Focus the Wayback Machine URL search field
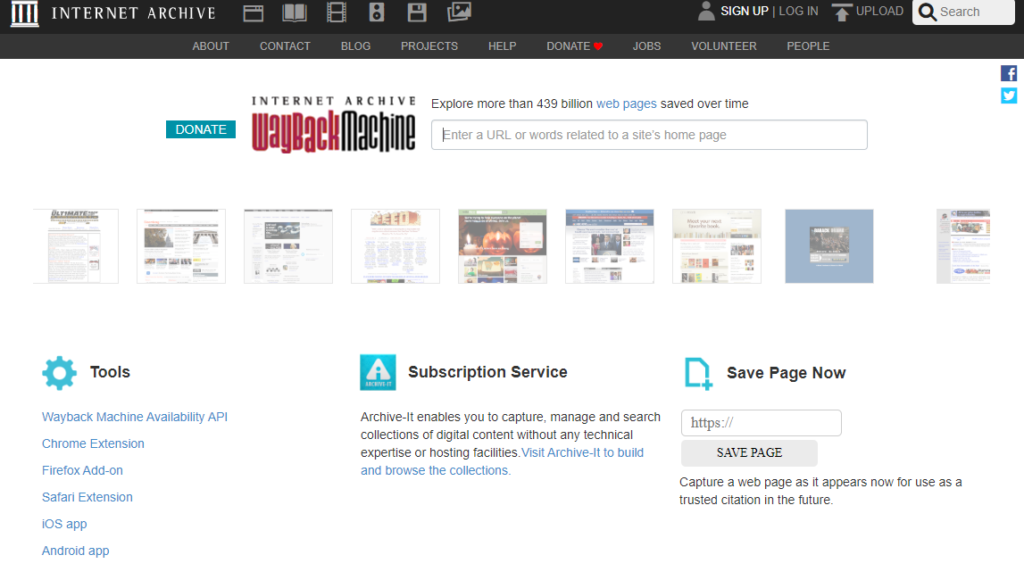The height and width of the screenshot is (580, 1024). click(x=649, y=135)
